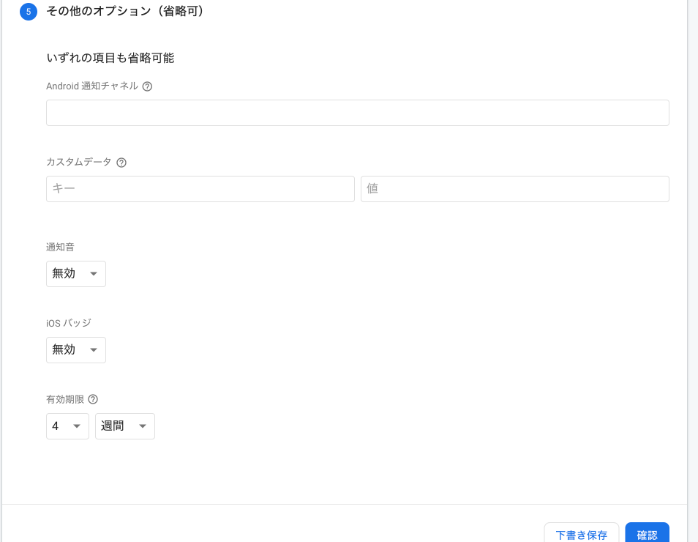Open the 有効期限 number dropdown showing 4
This screenshot has height=542, width=698.
point(68,426)
